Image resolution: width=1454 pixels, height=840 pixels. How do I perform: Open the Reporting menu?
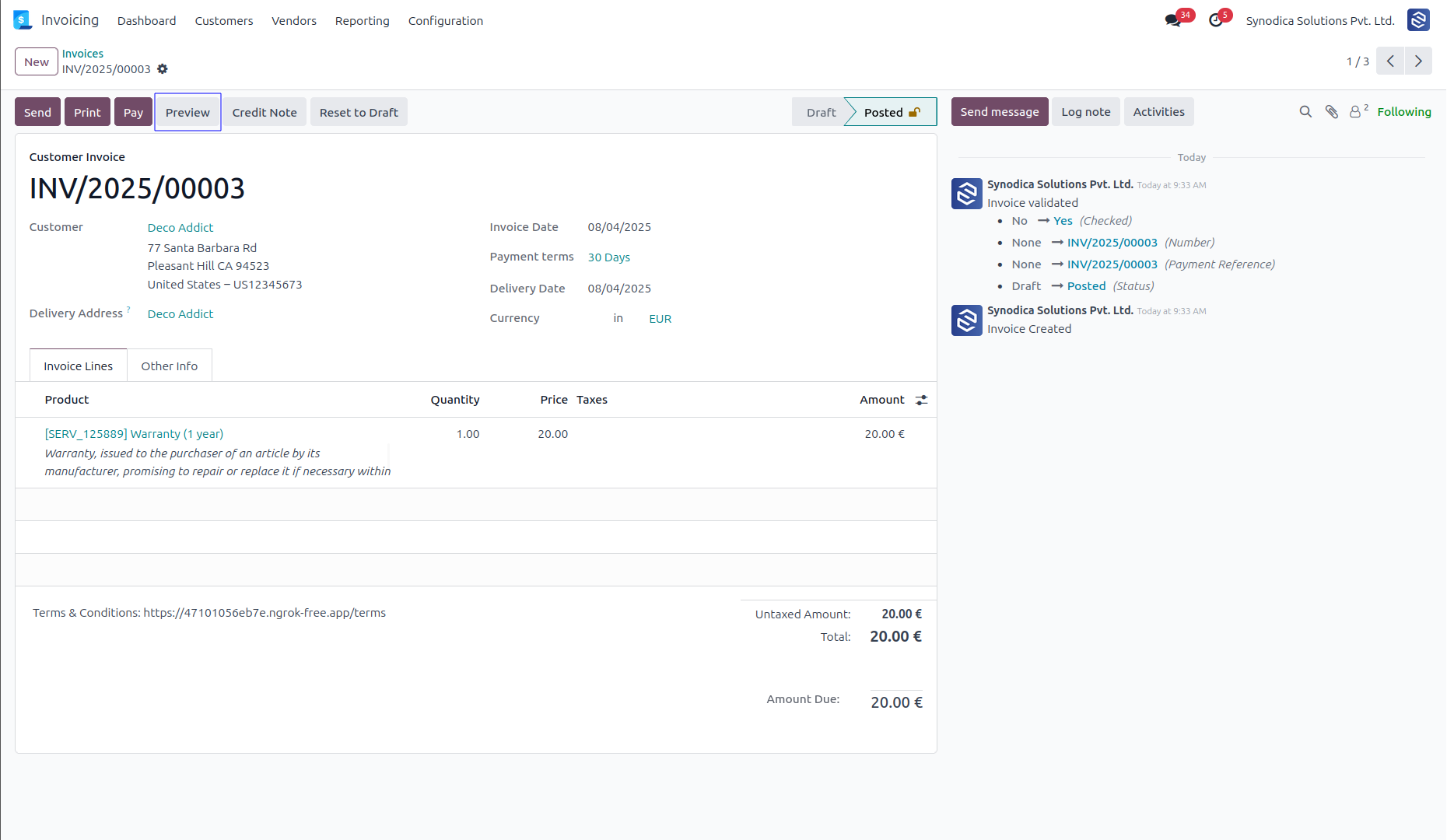[362, 21]
